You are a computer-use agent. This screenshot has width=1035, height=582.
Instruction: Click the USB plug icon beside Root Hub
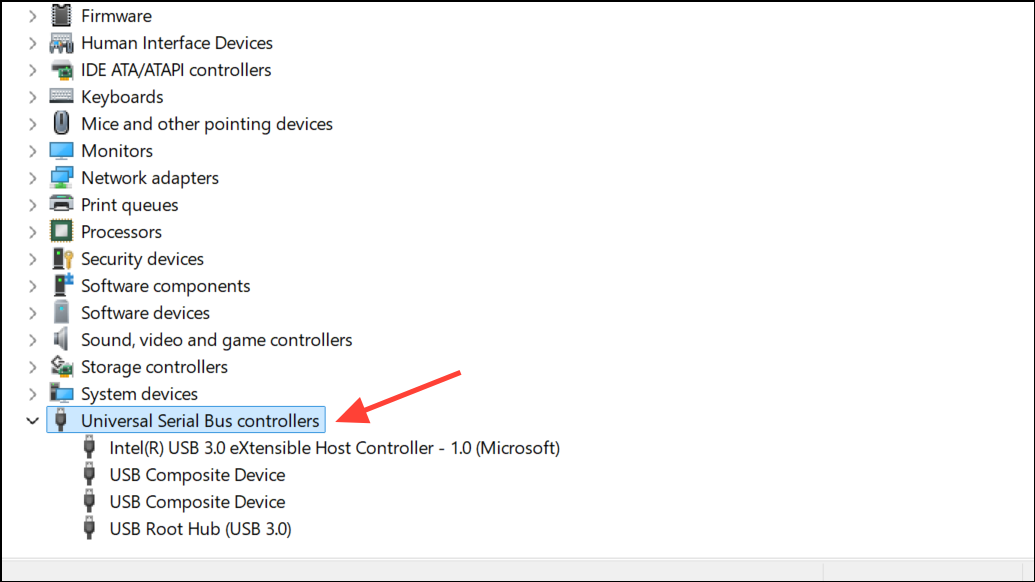(x=89, y=529)
